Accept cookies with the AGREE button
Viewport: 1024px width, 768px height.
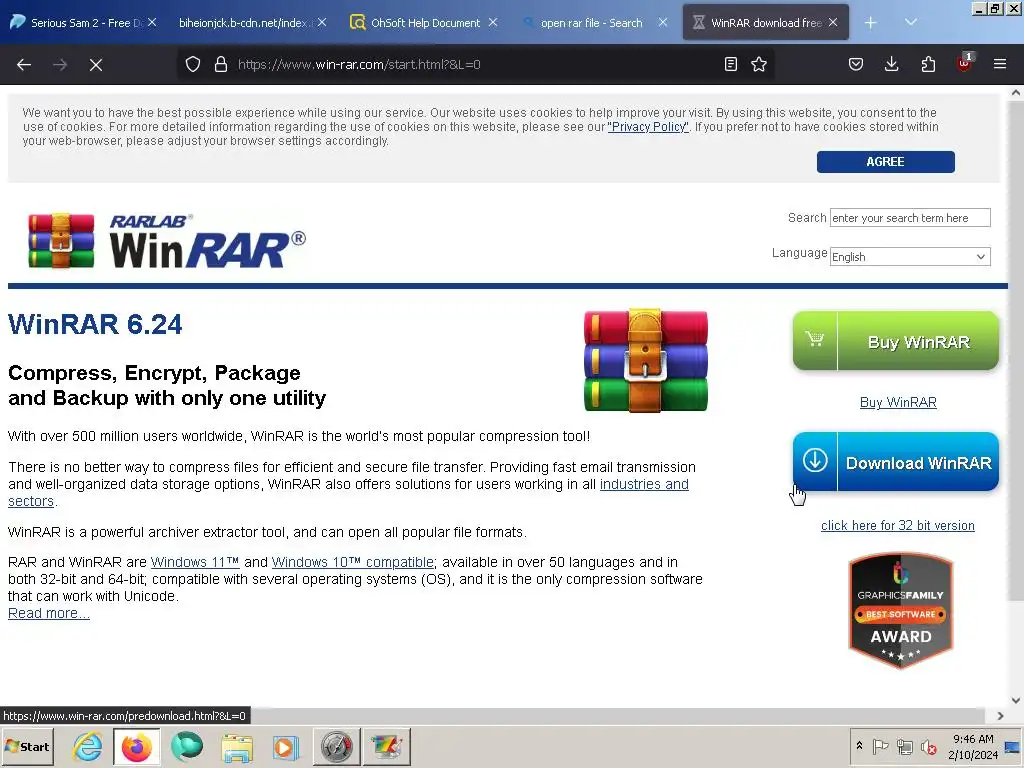tap(886, 162)
